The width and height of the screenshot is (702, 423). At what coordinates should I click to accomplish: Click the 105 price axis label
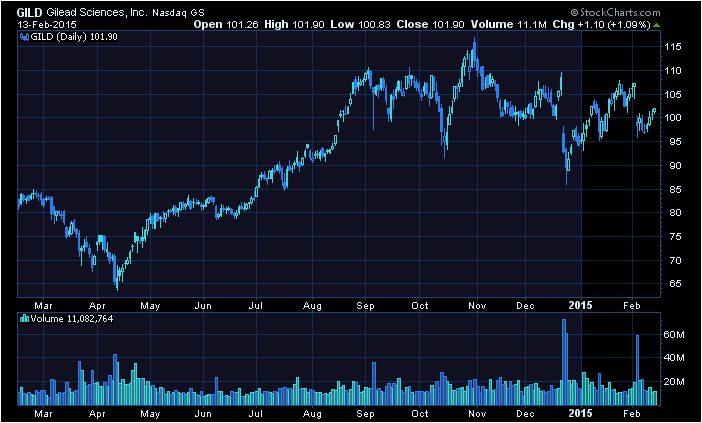pyautogui.click(x=673, y=94)
